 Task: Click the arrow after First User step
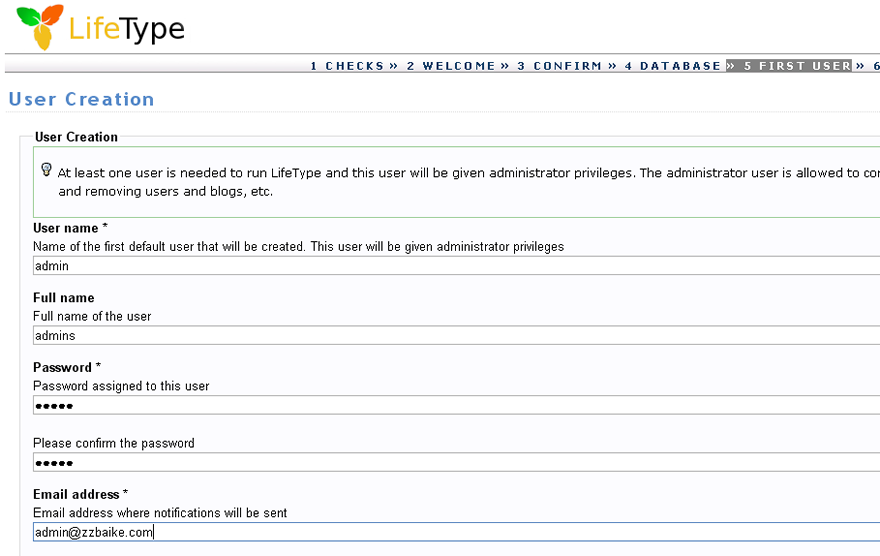pyautogui.click(x=860, y=66)
